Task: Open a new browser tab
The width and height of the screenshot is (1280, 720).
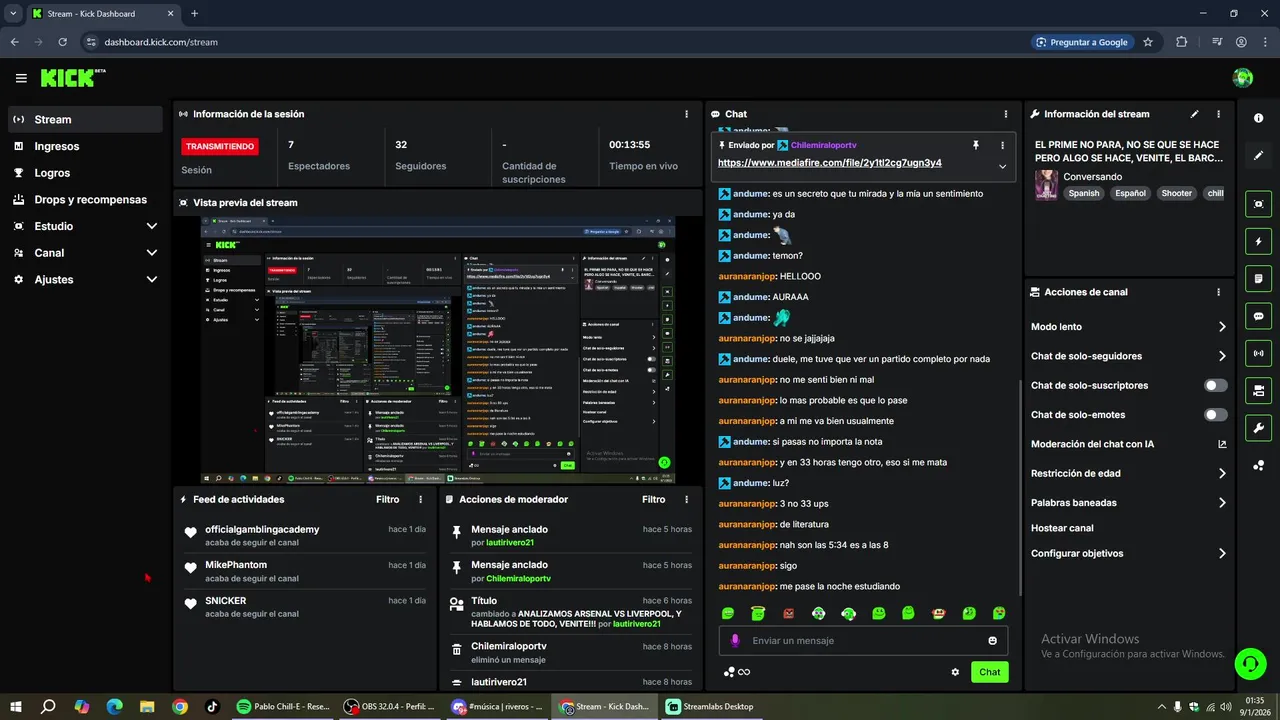Action: 194,14
